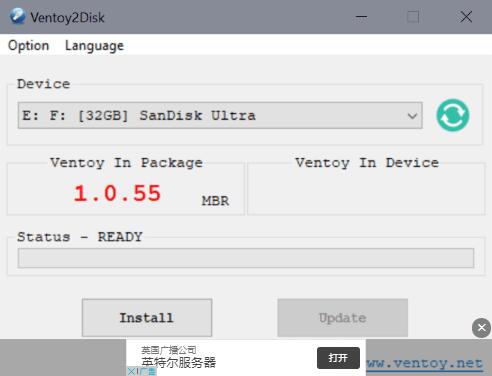Image resolution: width=492 pixels, height=376 pixels.
Task: Click the version text 1.0.55
Action: point(117,193)
